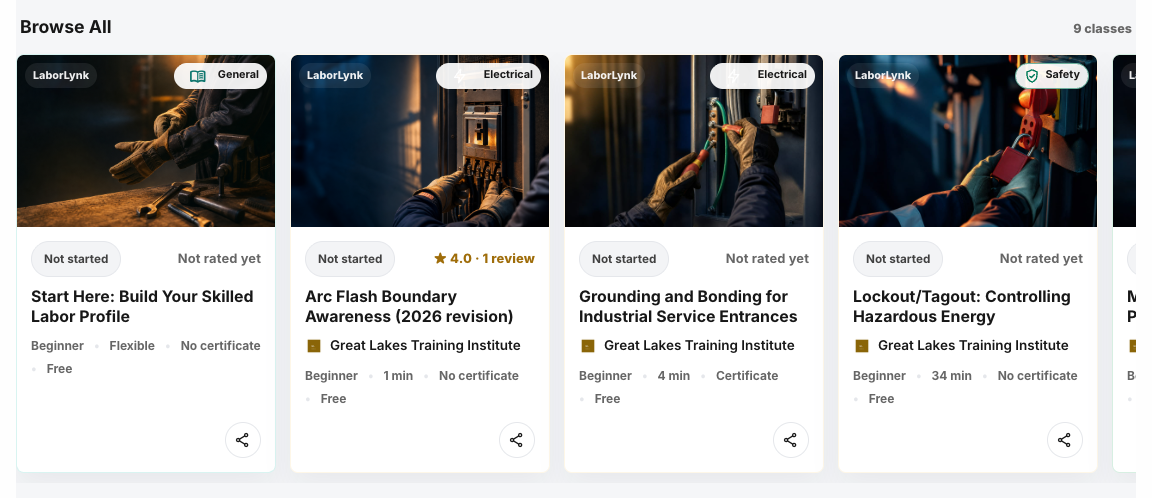The height and width of the screenshot is (498, 1152).
Task: Click Beginner level on Lockout/Tagout card
Action: tap(879, 376)
